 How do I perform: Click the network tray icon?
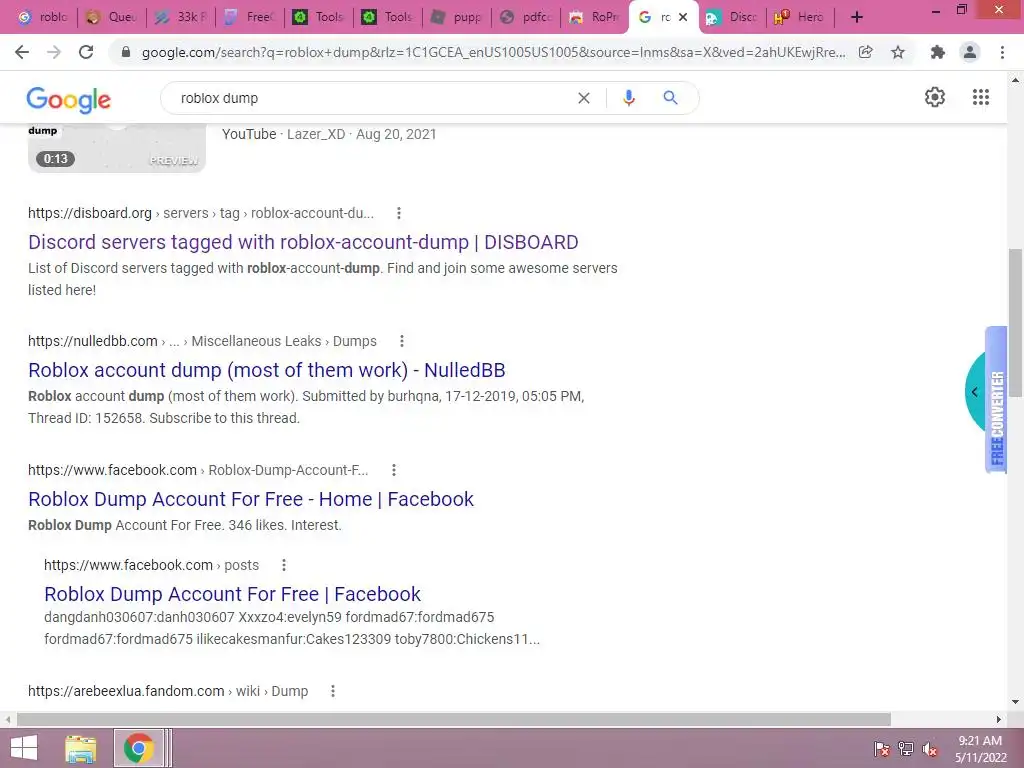tap(906, 749)
